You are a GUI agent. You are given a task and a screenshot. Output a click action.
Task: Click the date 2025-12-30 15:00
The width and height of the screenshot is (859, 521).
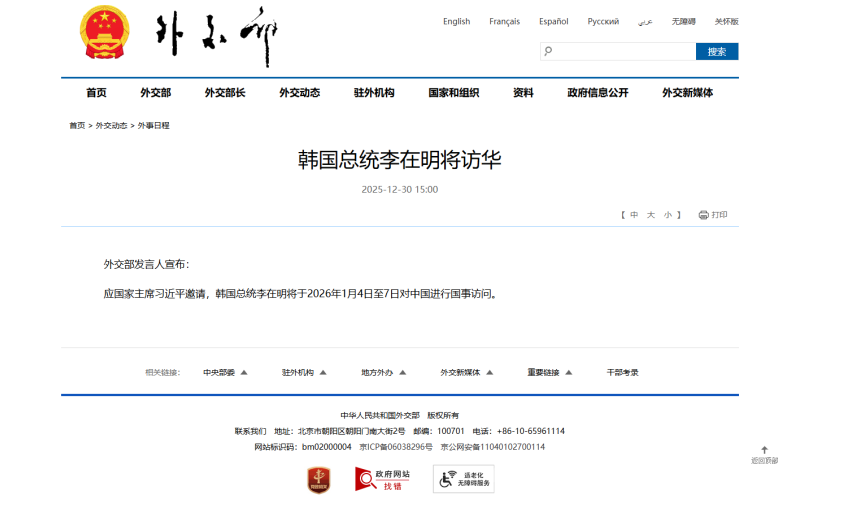pos(400,190)
